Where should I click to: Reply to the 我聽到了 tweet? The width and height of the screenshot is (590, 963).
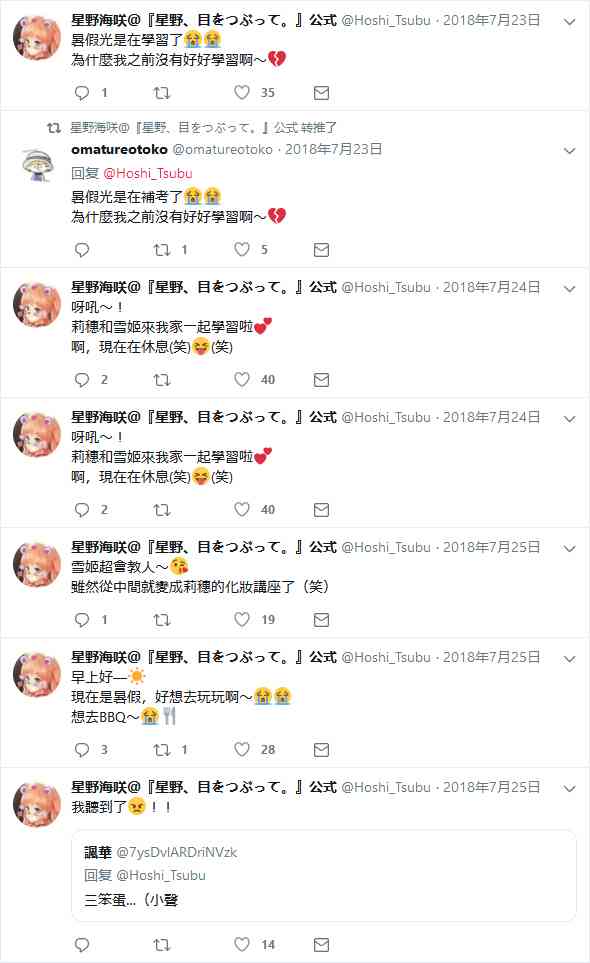pyautogui.click(x=82, y=945)
